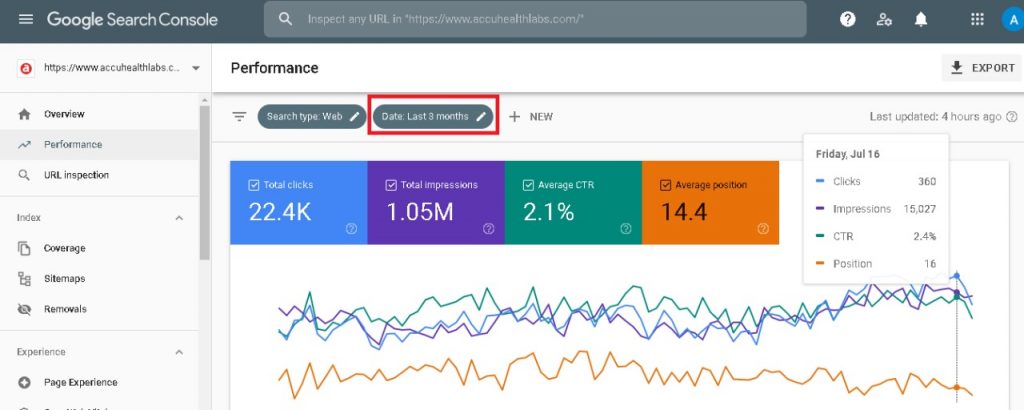The height and width of the screenshot is (410, 1024).
Task: Open help icon on Average CTR card
Action: click(x=626, y=229)
